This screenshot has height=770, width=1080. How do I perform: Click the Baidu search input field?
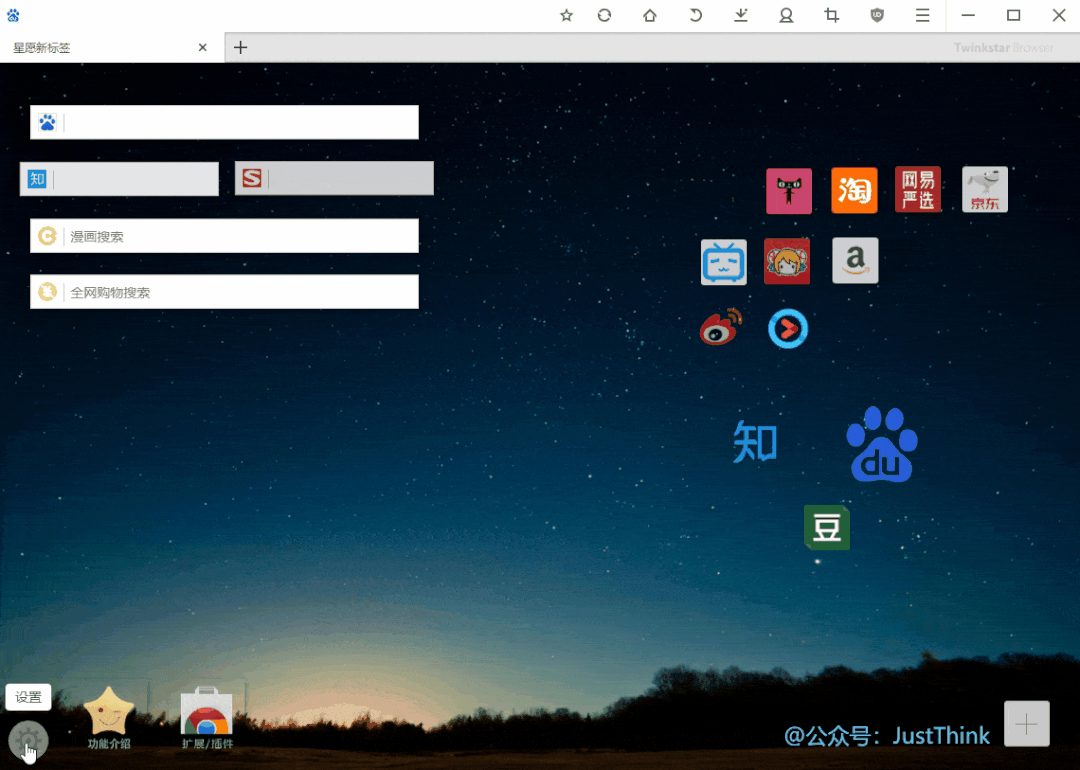click(225, 123)
